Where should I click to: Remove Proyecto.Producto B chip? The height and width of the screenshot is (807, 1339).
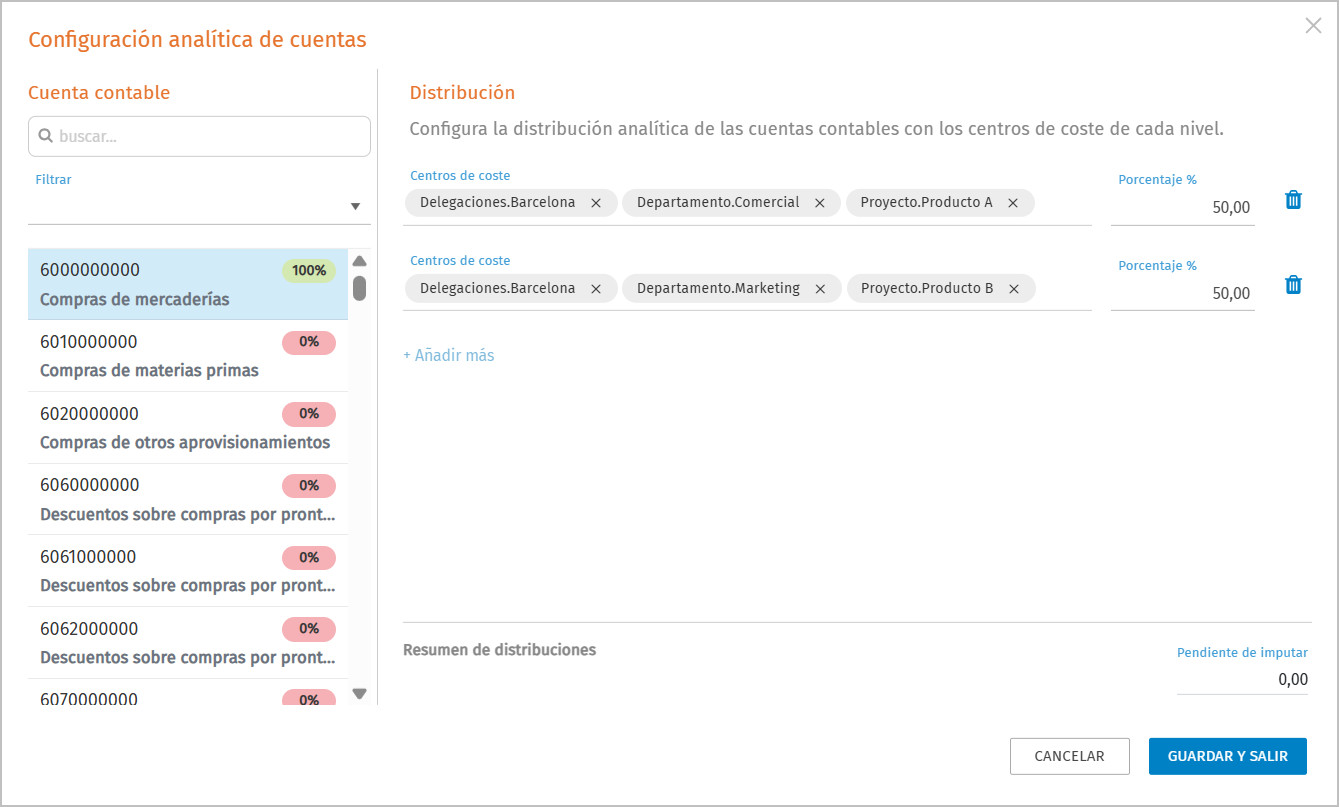(1014, 289)
